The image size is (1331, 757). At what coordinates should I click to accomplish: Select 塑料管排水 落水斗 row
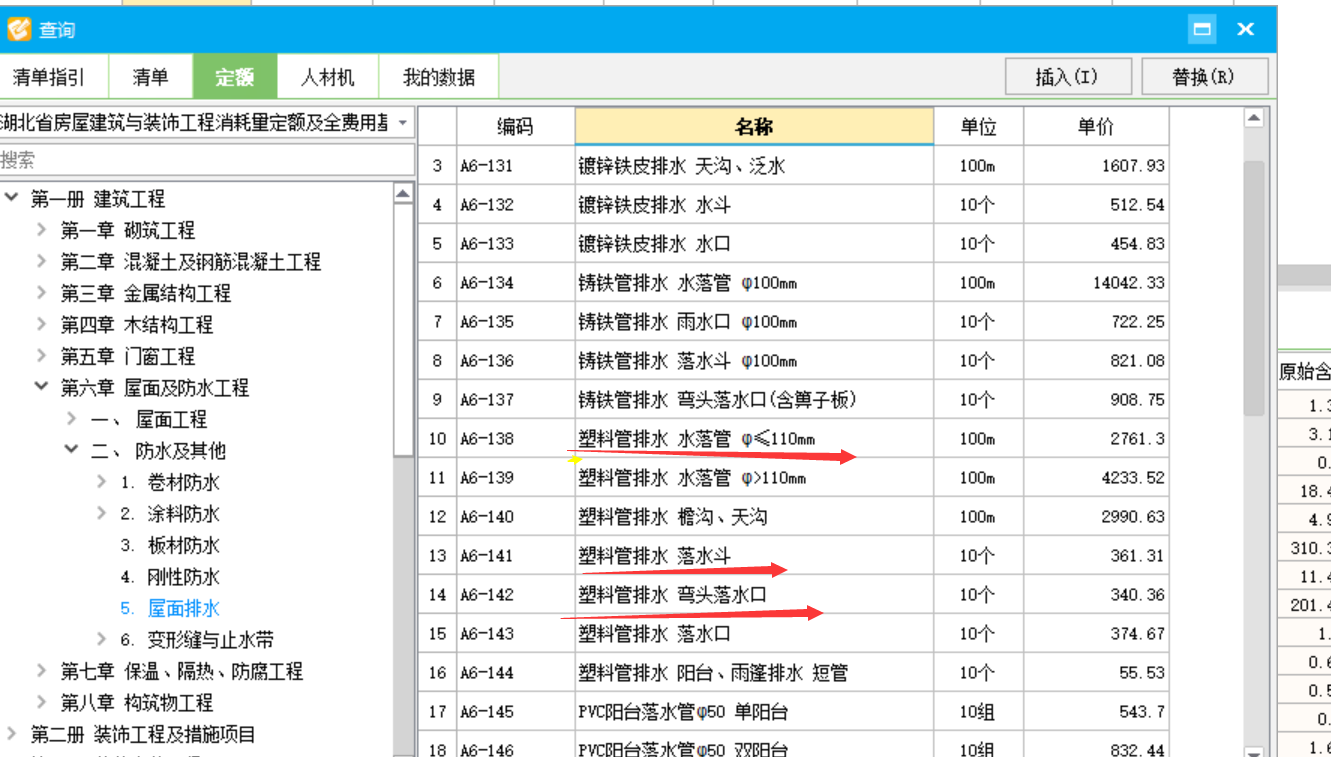pos(794,556)
